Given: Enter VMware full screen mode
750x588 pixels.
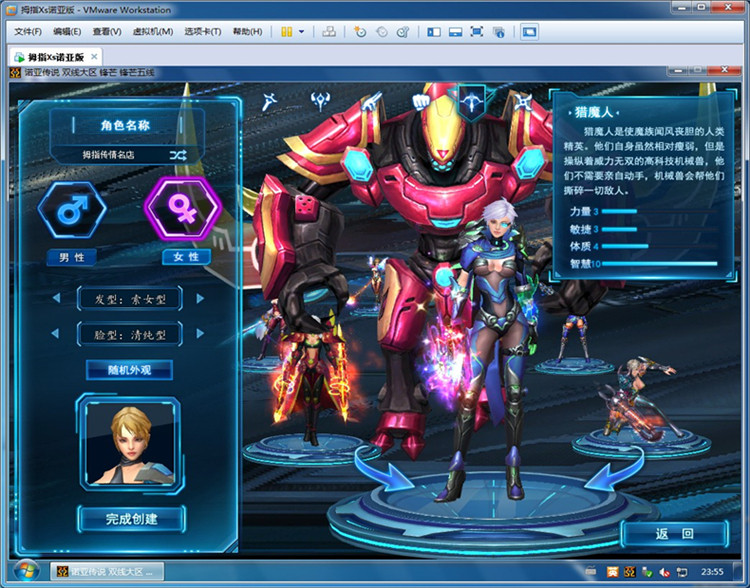Looking at the screenshot, I should [476, 32].
